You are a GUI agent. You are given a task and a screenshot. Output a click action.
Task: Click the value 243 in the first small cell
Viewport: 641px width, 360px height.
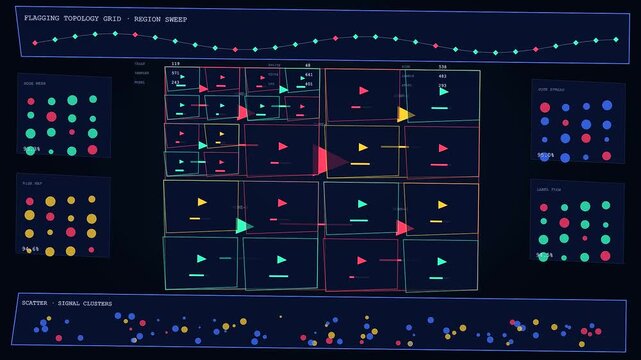click(x=175, y=83)
